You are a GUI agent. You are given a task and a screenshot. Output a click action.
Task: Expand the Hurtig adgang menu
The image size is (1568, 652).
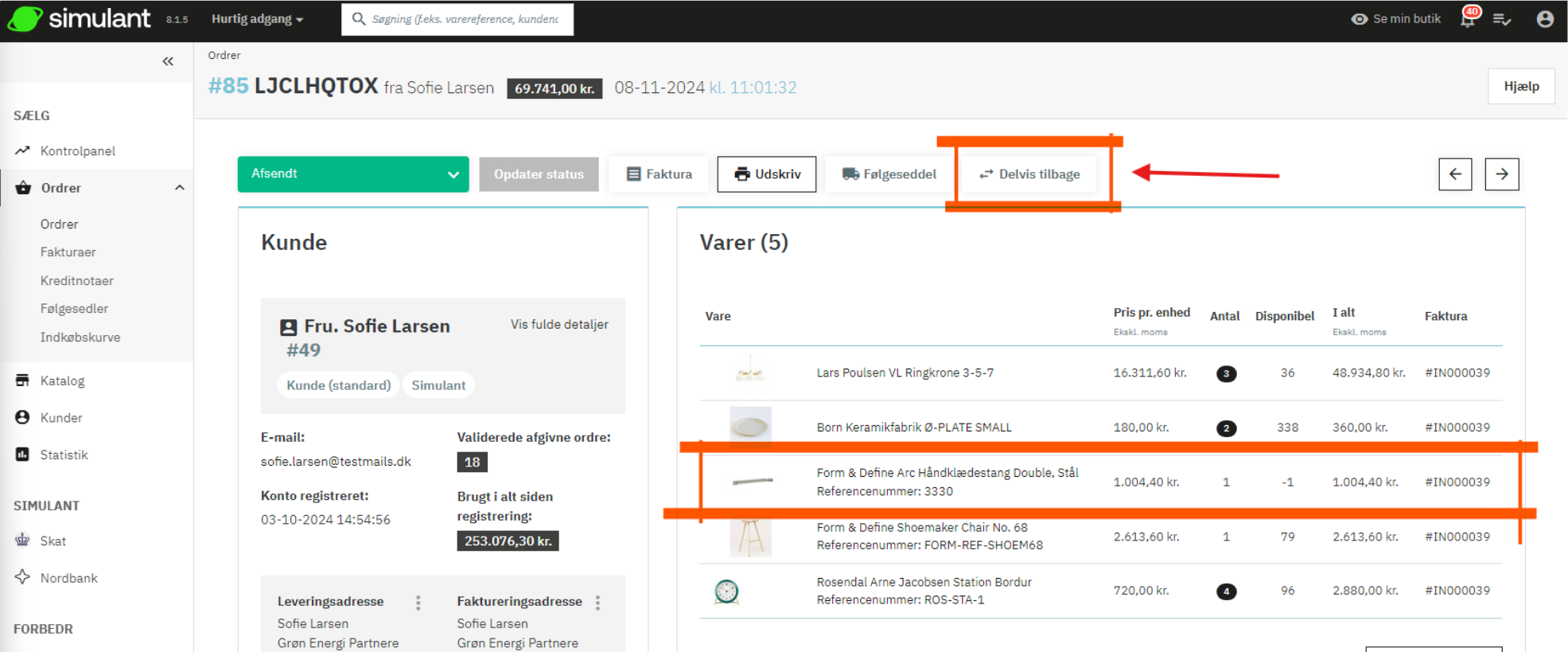click(x=257, y=19)
